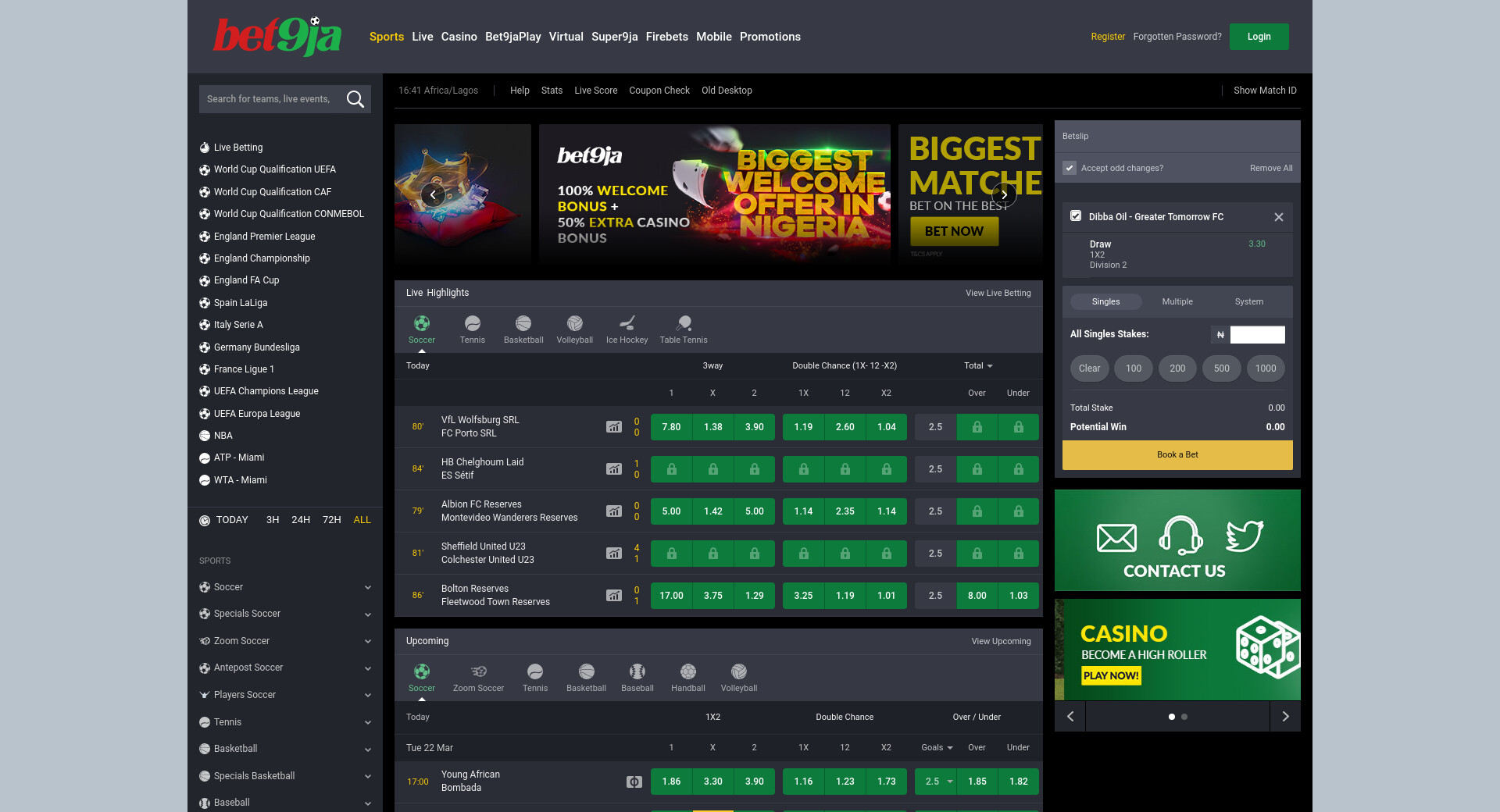Click the search magnifier icon
The width and height of the screenshot is (1500, 812).
(x=355, y=99)
